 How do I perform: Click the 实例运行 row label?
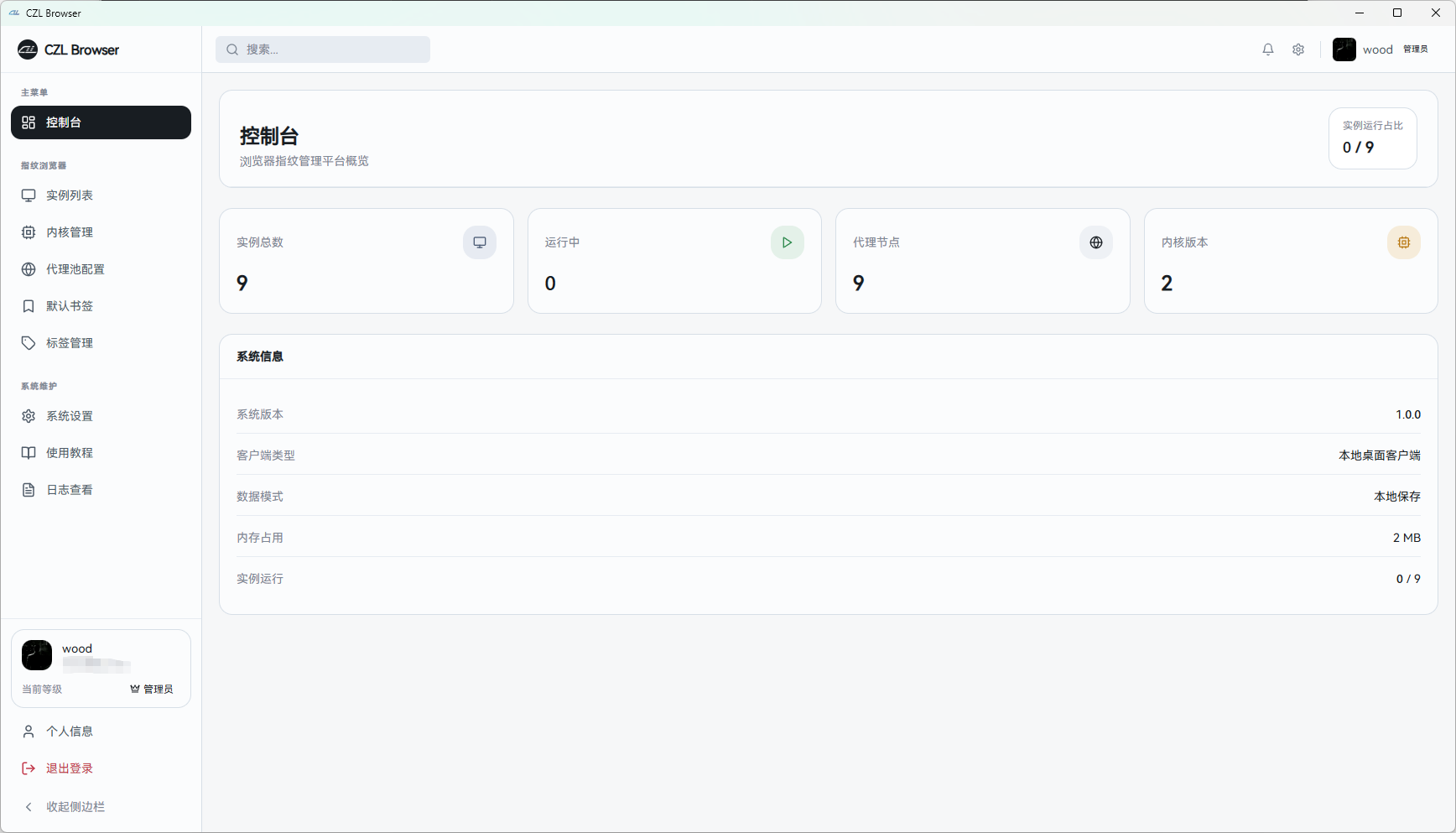click(260, 579)
